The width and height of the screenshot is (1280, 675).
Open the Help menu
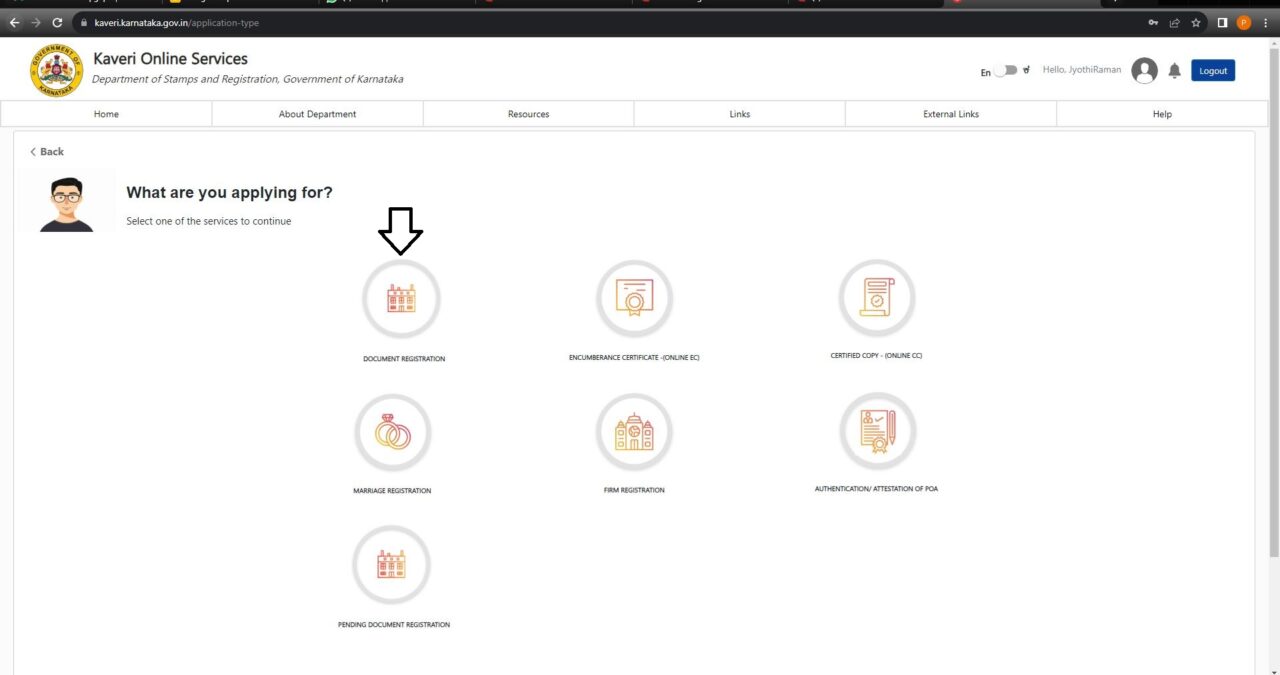tap(1161, 114)
